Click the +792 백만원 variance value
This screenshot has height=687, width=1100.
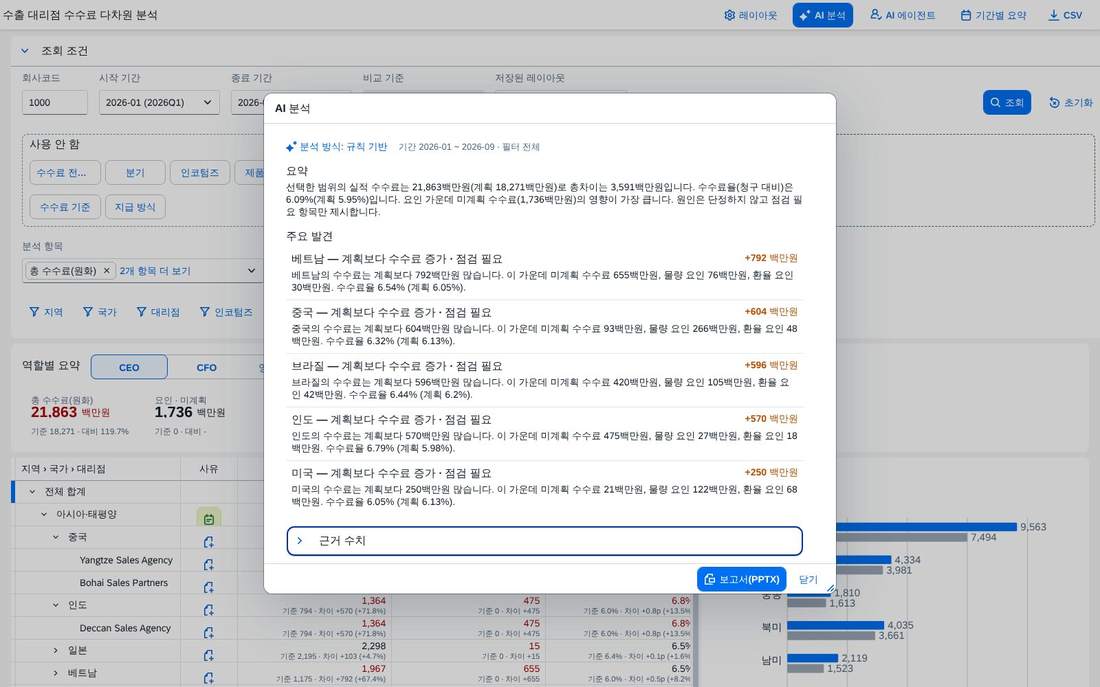[771, 258]
